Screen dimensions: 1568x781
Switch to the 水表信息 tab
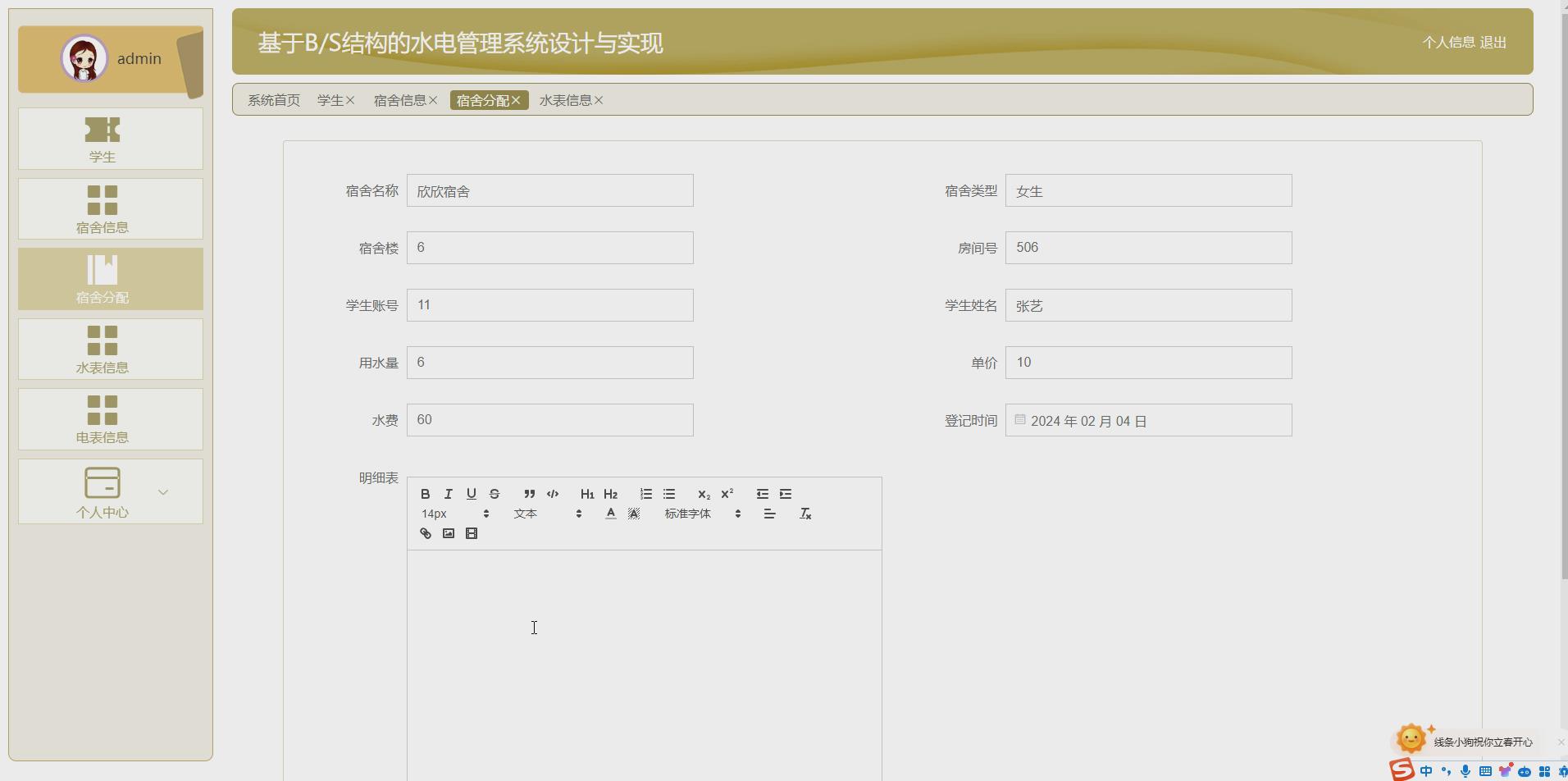pos(566,100)
